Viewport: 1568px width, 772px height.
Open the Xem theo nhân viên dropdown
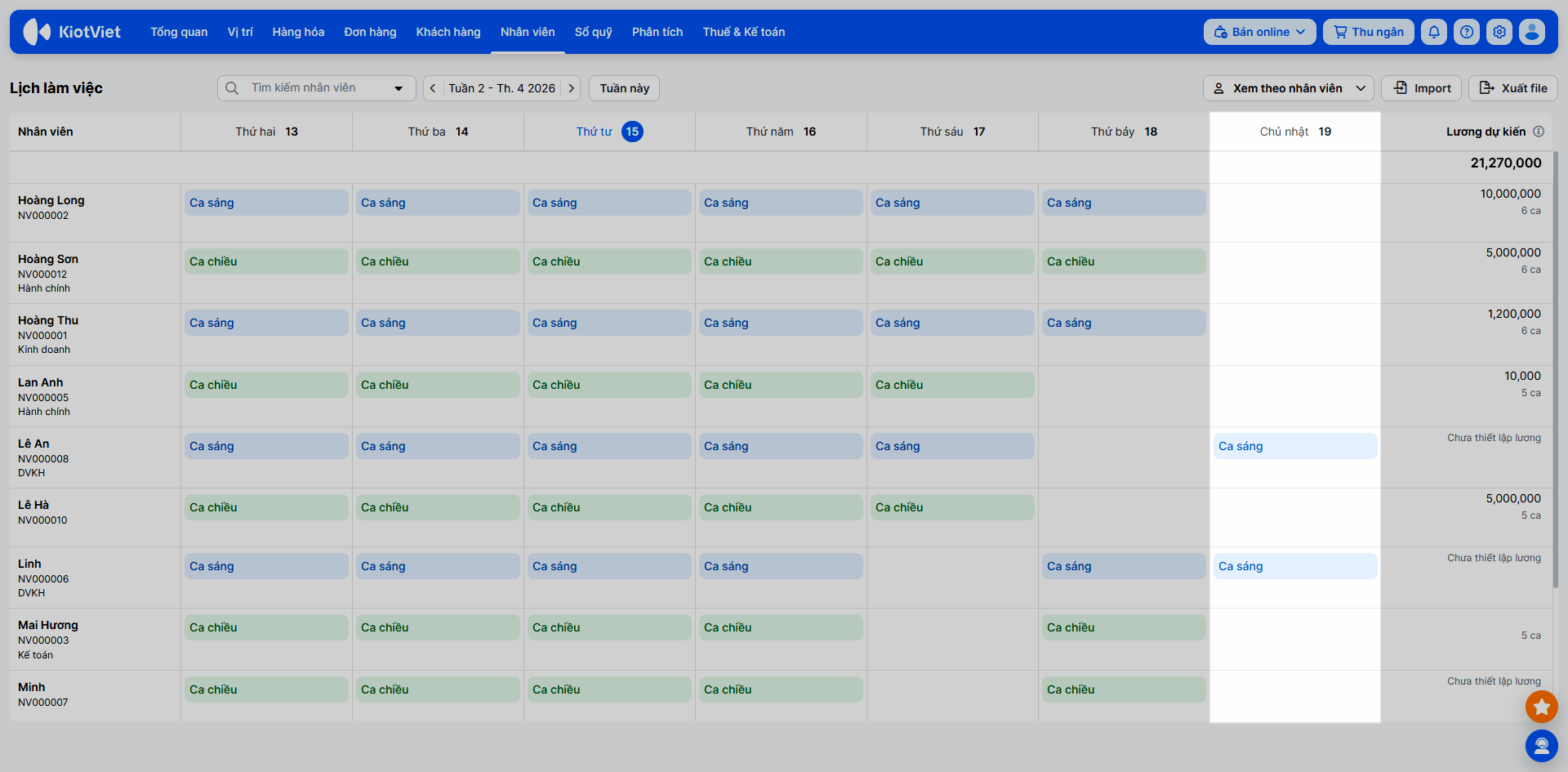[x=1288, y=88]
